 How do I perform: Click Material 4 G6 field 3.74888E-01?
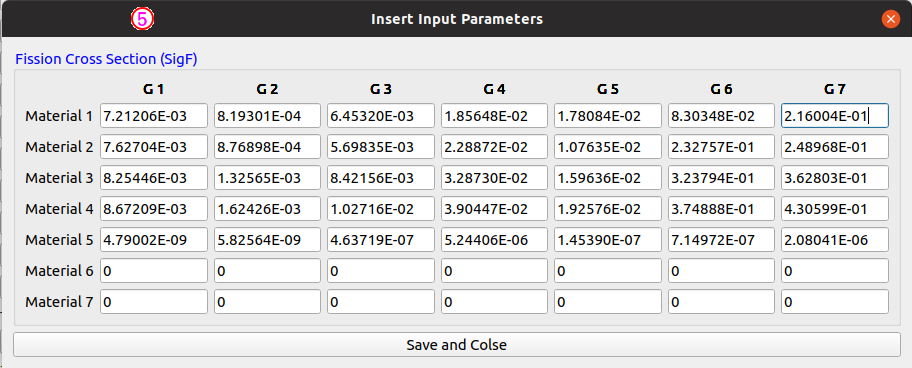pyautogui.click(x=721, y=209)
